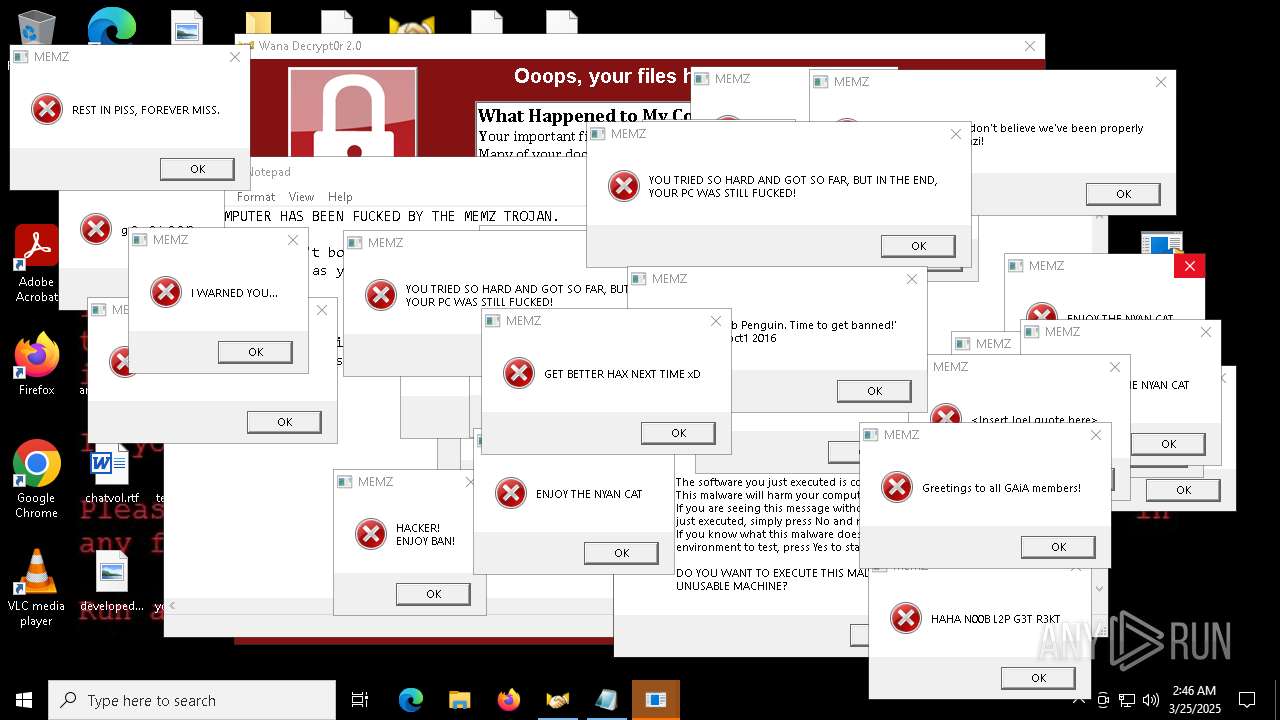Screen dimensions: 1280x720
Task: Select 'This malware will harm your comput' line
Action: coord(767,495)
